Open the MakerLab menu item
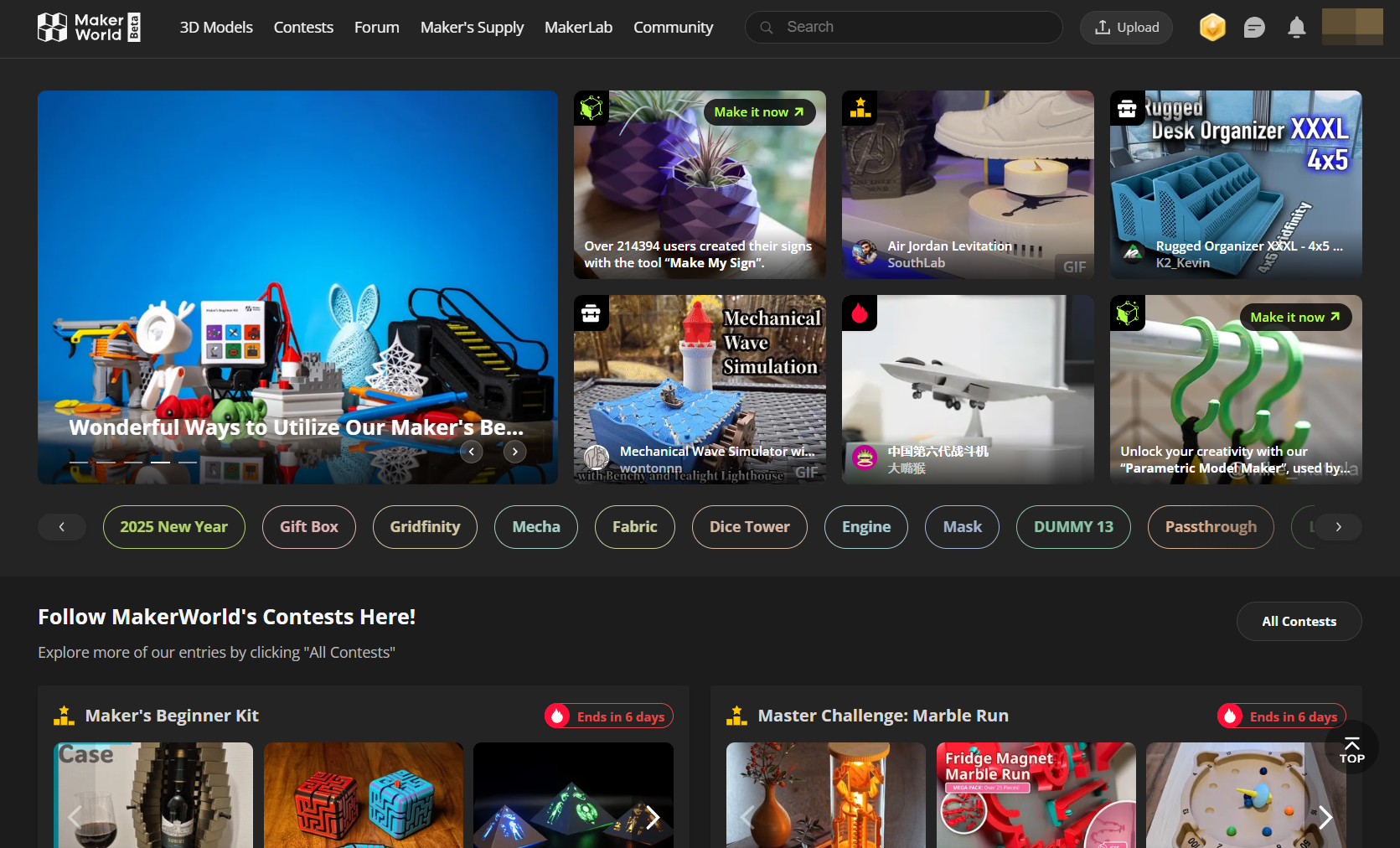This screenshot has width=1400, height=848. point(578,28)
